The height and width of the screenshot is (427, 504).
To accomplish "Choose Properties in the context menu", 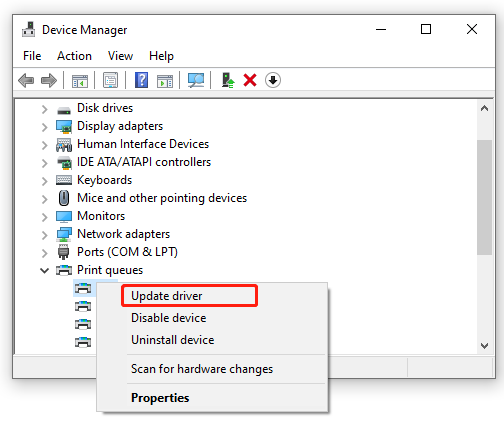I will pyautogui.click(x=160, y=398).
